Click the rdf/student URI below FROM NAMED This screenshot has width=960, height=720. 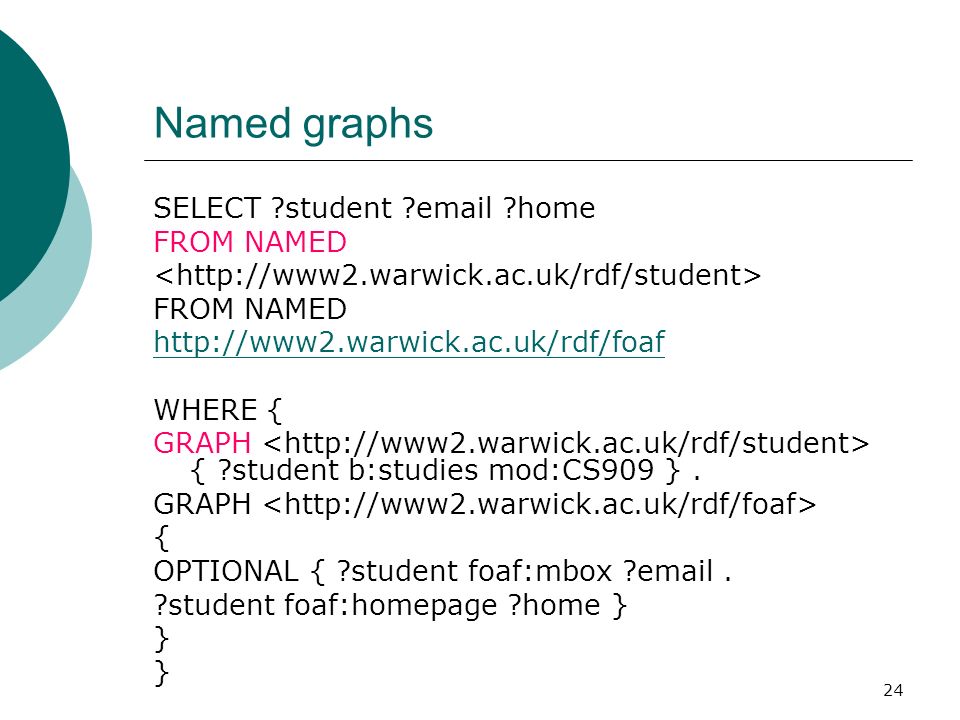pyautogui.click(x=458, y=275)
